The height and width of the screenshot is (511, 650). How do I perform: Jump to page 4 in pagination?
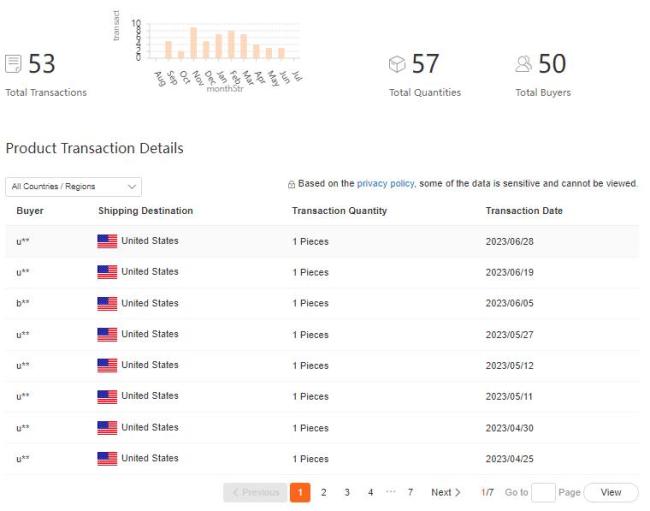371,492
